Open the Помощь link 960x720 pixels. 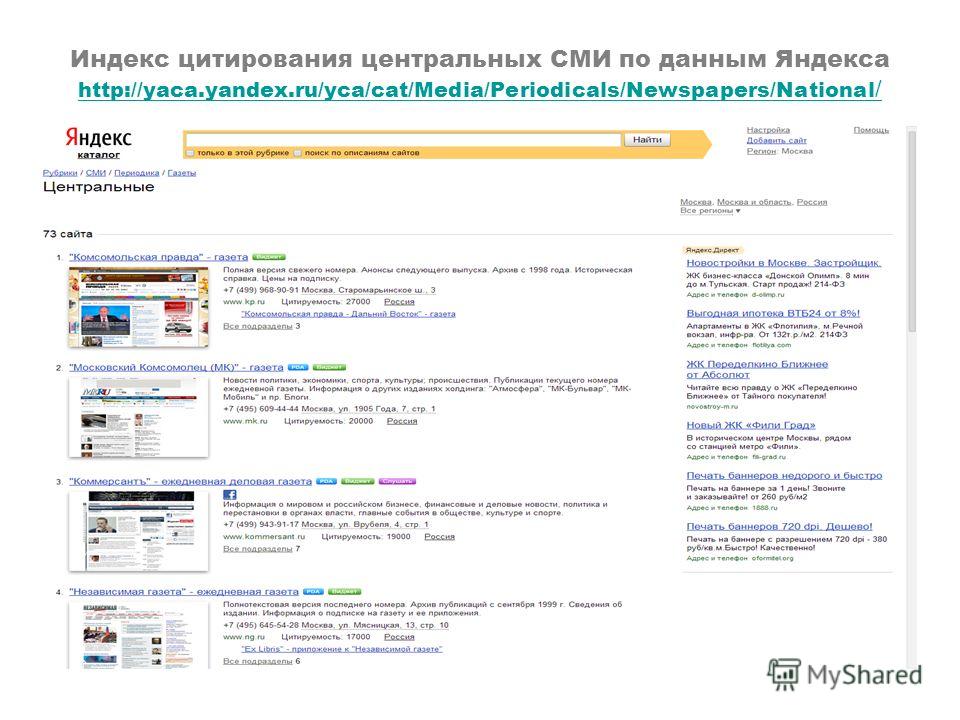[x=871, y=130]
